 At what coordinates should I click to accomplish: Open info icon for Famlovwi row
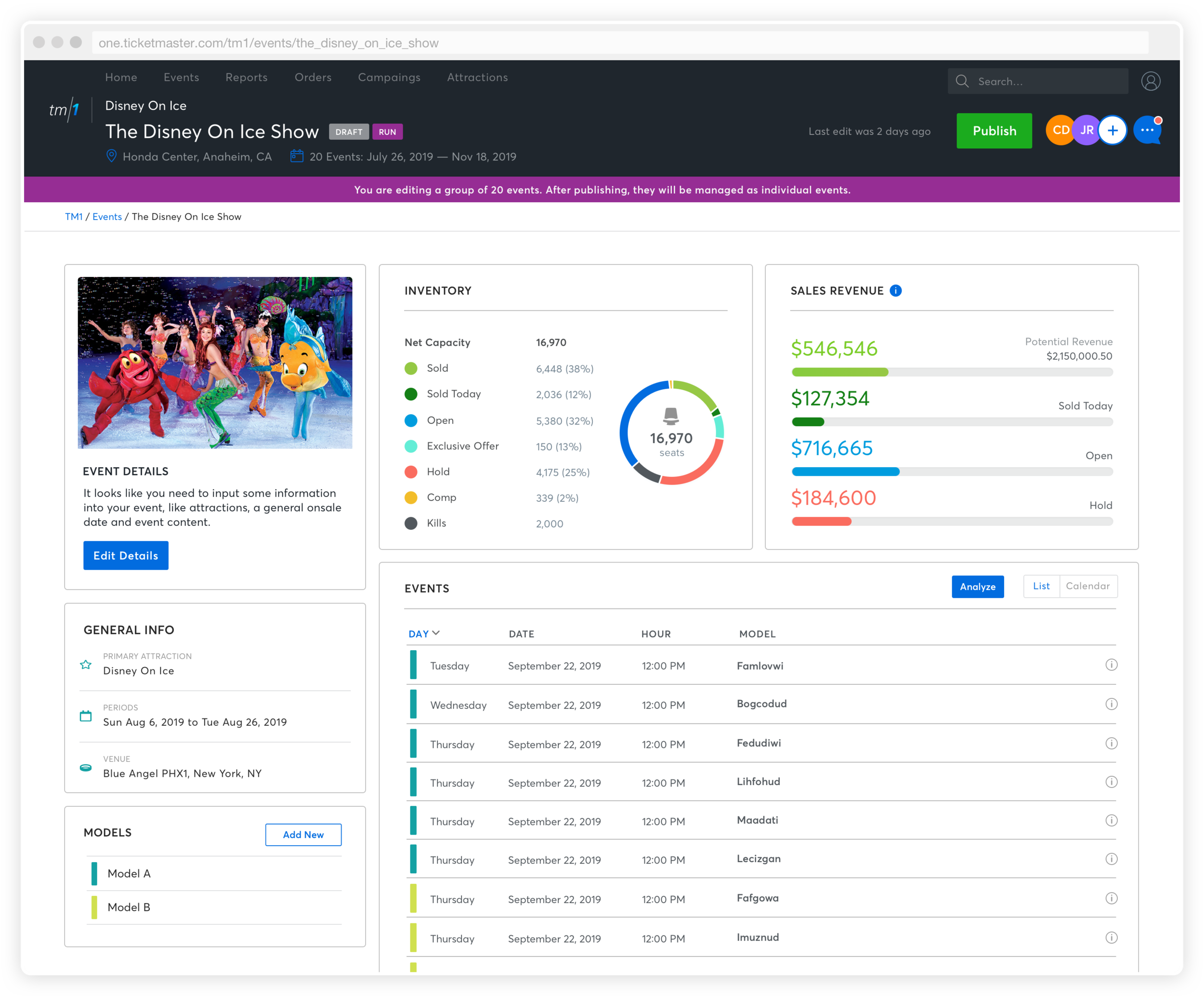pyautogui.click(x=1111, y=665)
